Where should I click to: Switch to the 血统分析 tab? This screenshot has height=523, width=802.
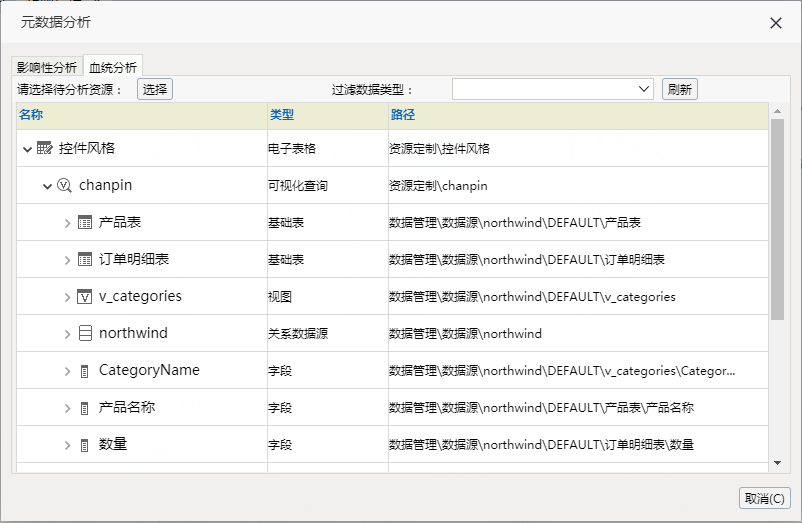pyautogui.click(x=113, y=67)
